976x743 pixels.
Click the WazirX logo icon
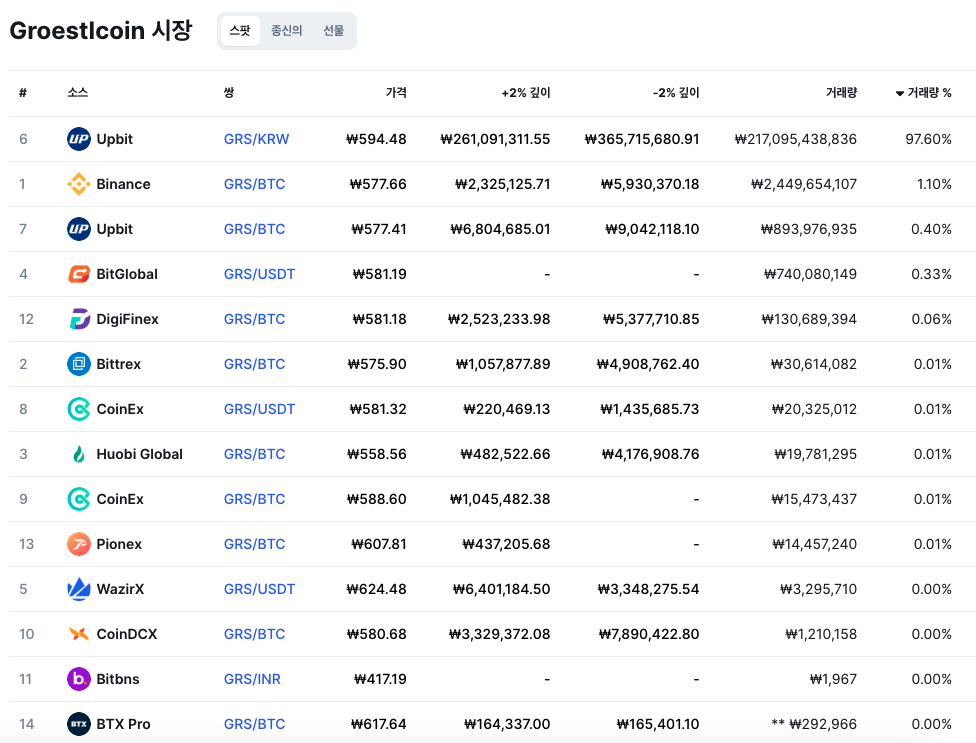pos(78,589)
